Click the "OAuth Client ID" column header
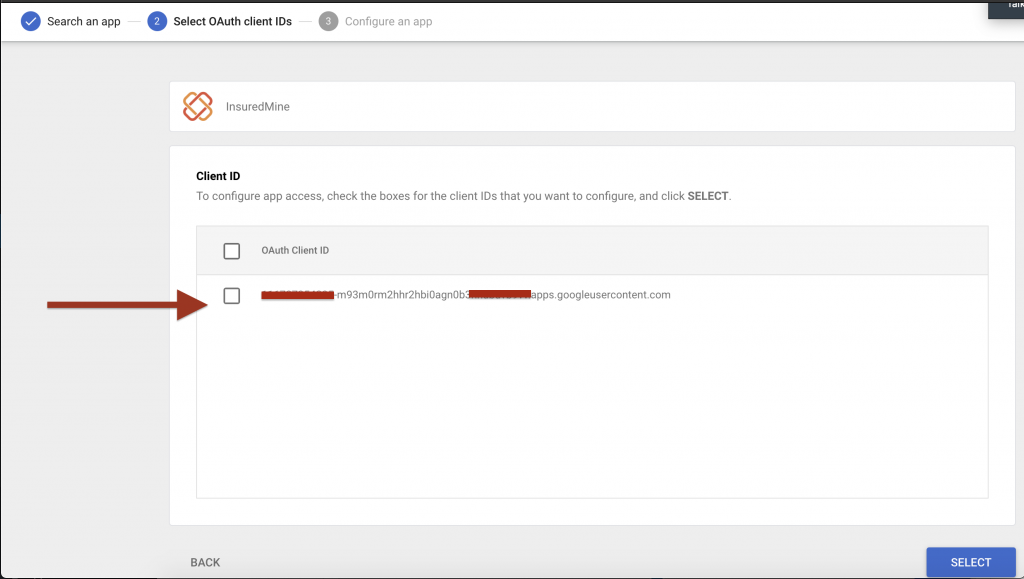Screen dimensions: 1024x579 pyautogui.click(x=295, y=251)
